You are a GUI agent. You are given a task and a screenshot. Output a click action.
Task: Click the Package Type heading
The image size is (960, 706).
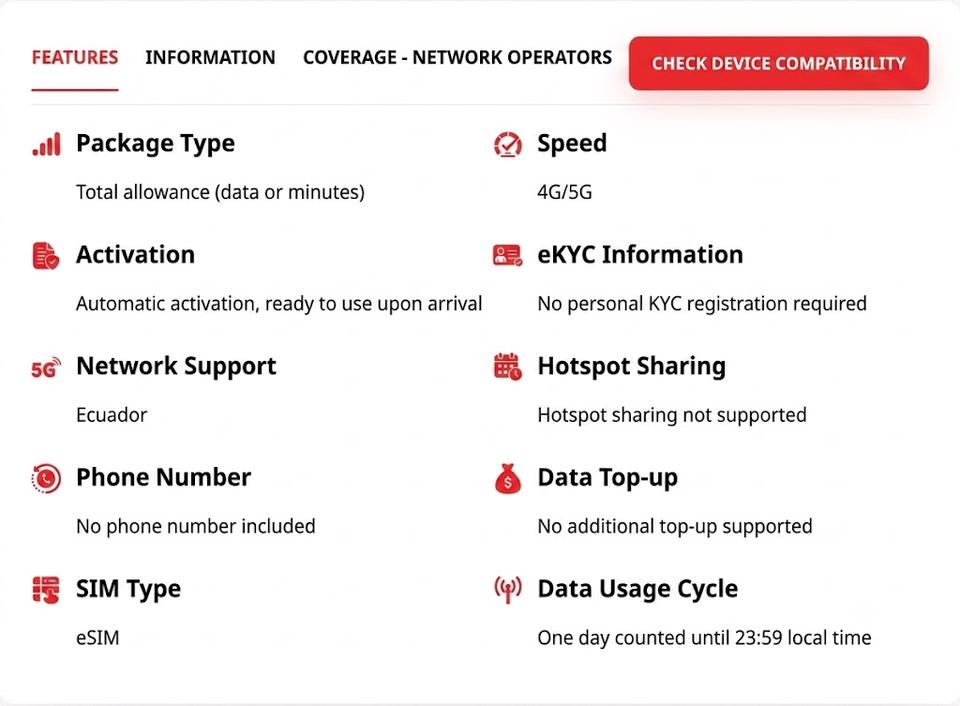pyautogui.click(x=156, y=143)
